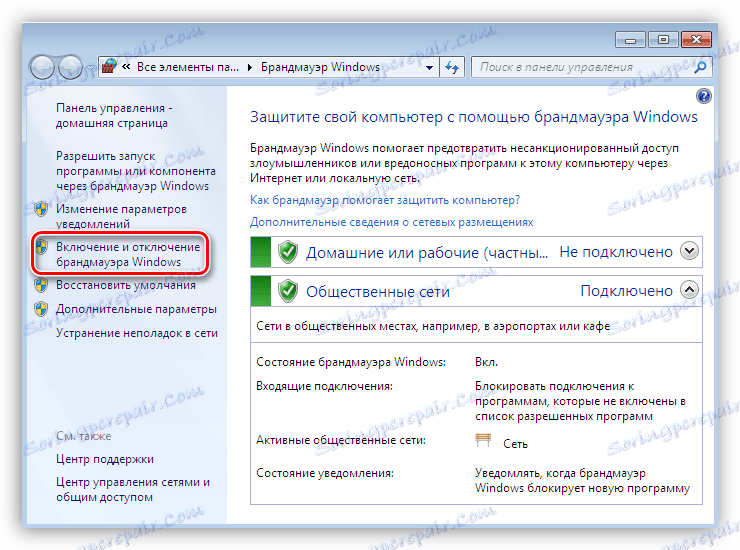Click shield icon beside Изменение параметров уведомлений
The width and height of the screenshot is (740, 550).
coord(41,209)
